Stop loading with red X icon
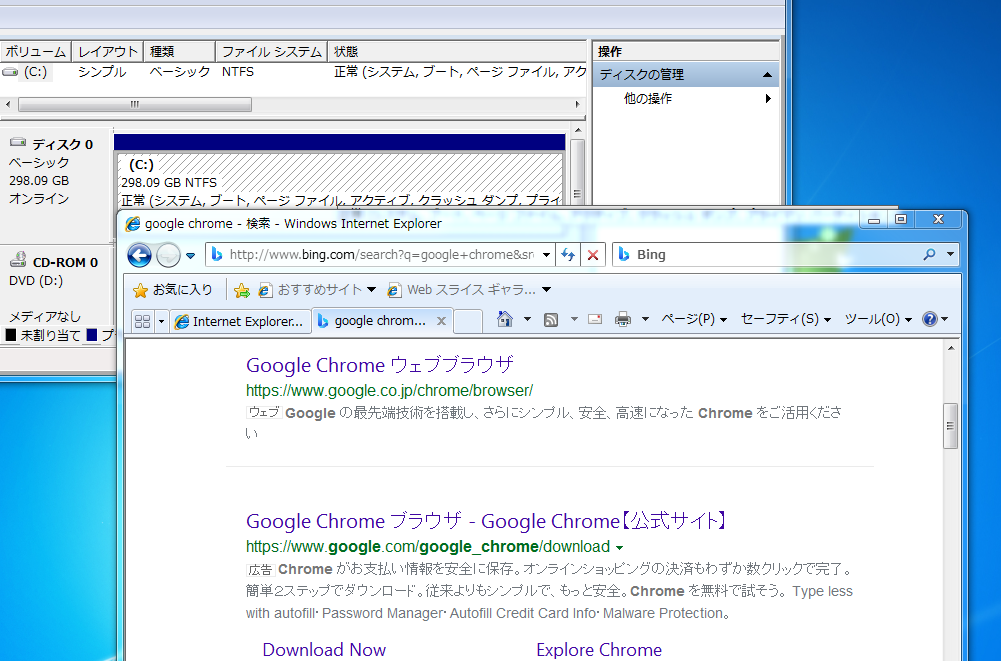 point(593,255)
